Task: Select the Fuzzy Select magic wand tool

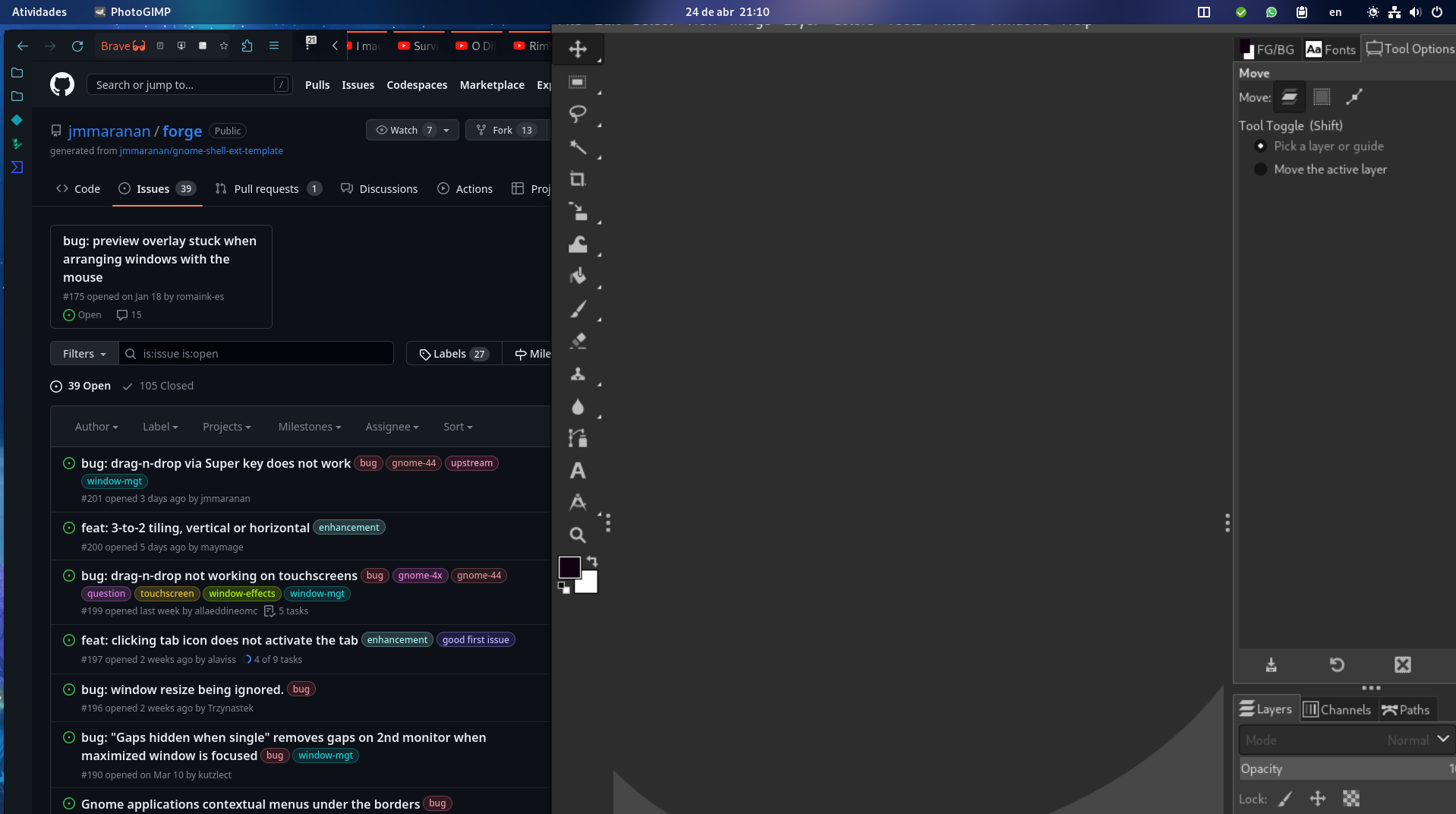Action: 578,147
